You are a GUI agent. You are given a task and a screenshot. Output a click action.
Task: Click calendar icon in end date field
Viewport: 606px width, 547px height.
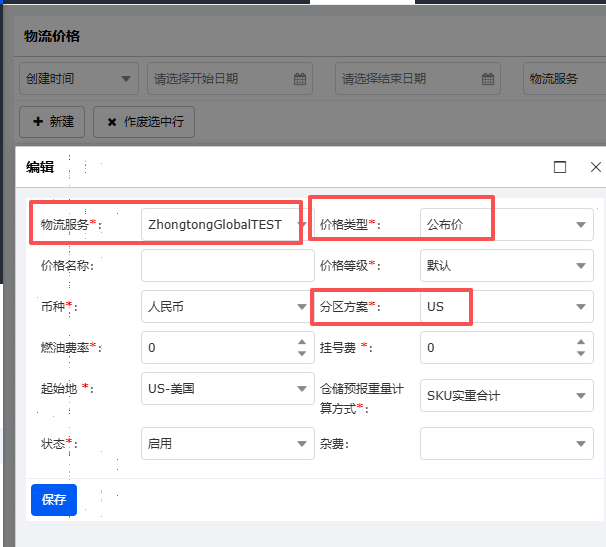tap(488, 79)
